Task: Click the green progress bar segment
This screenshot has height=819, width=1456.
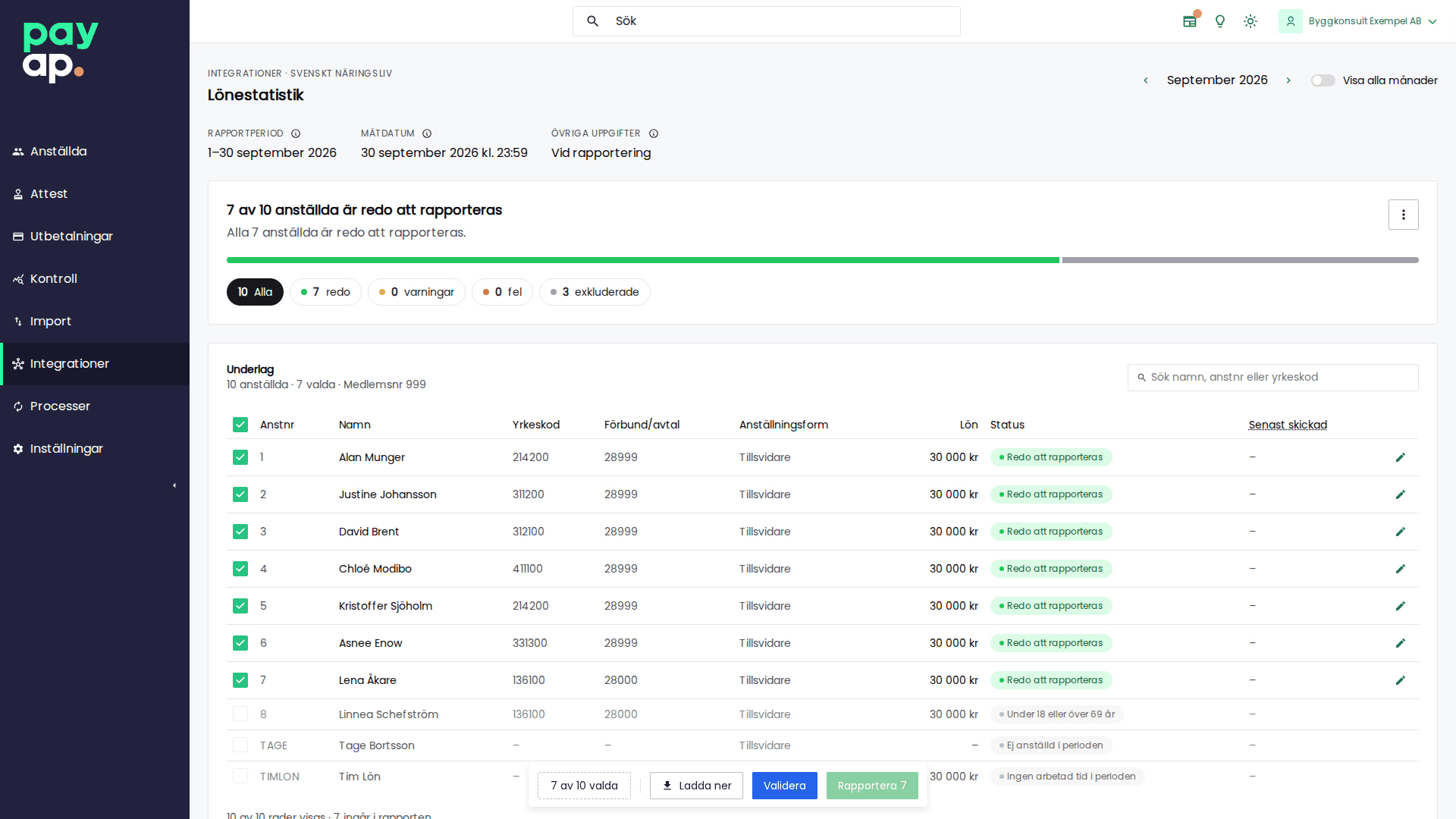Action: 643,260
